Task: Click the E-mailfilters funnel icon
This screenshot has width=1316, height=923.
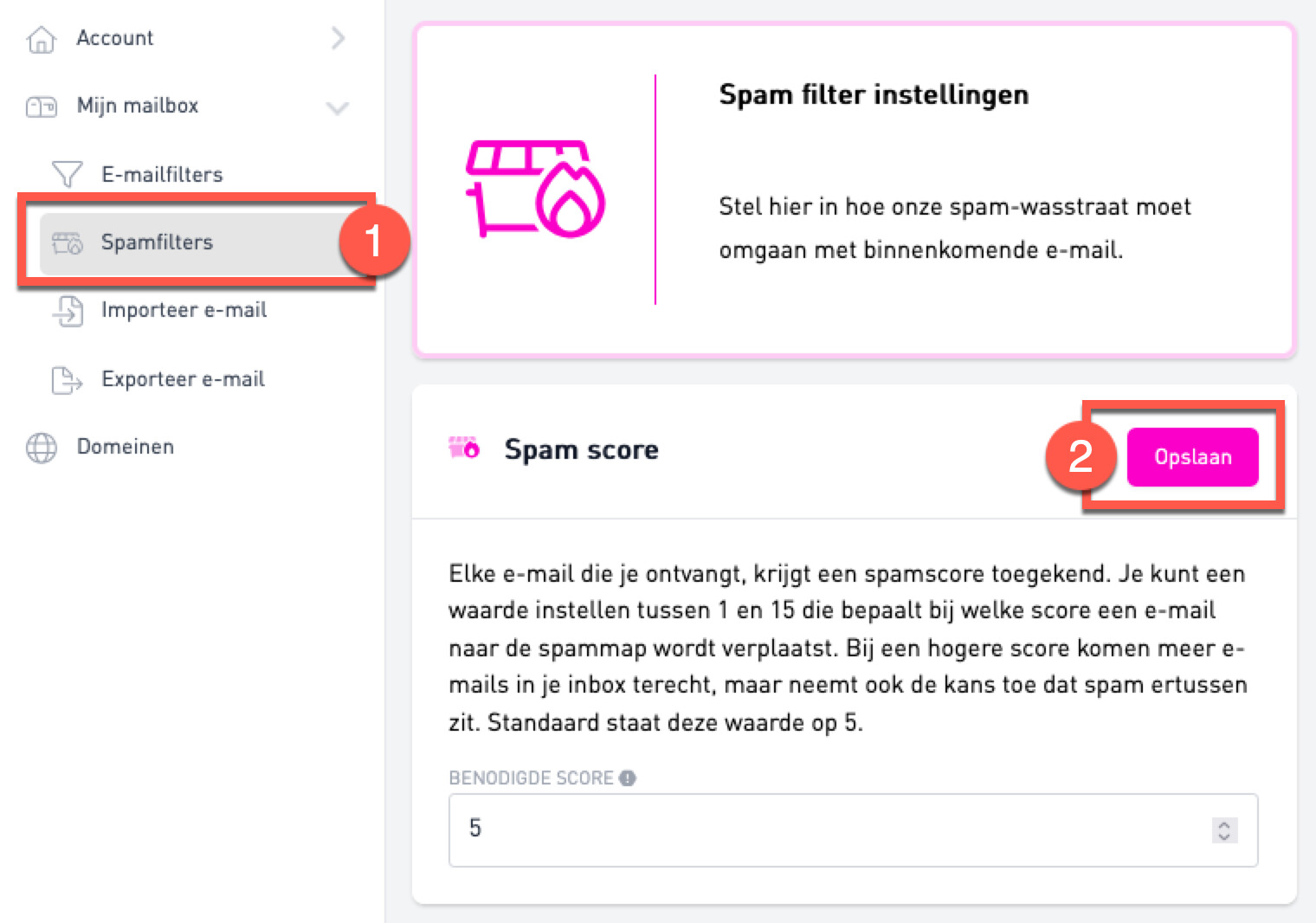Action: [67, 174]
